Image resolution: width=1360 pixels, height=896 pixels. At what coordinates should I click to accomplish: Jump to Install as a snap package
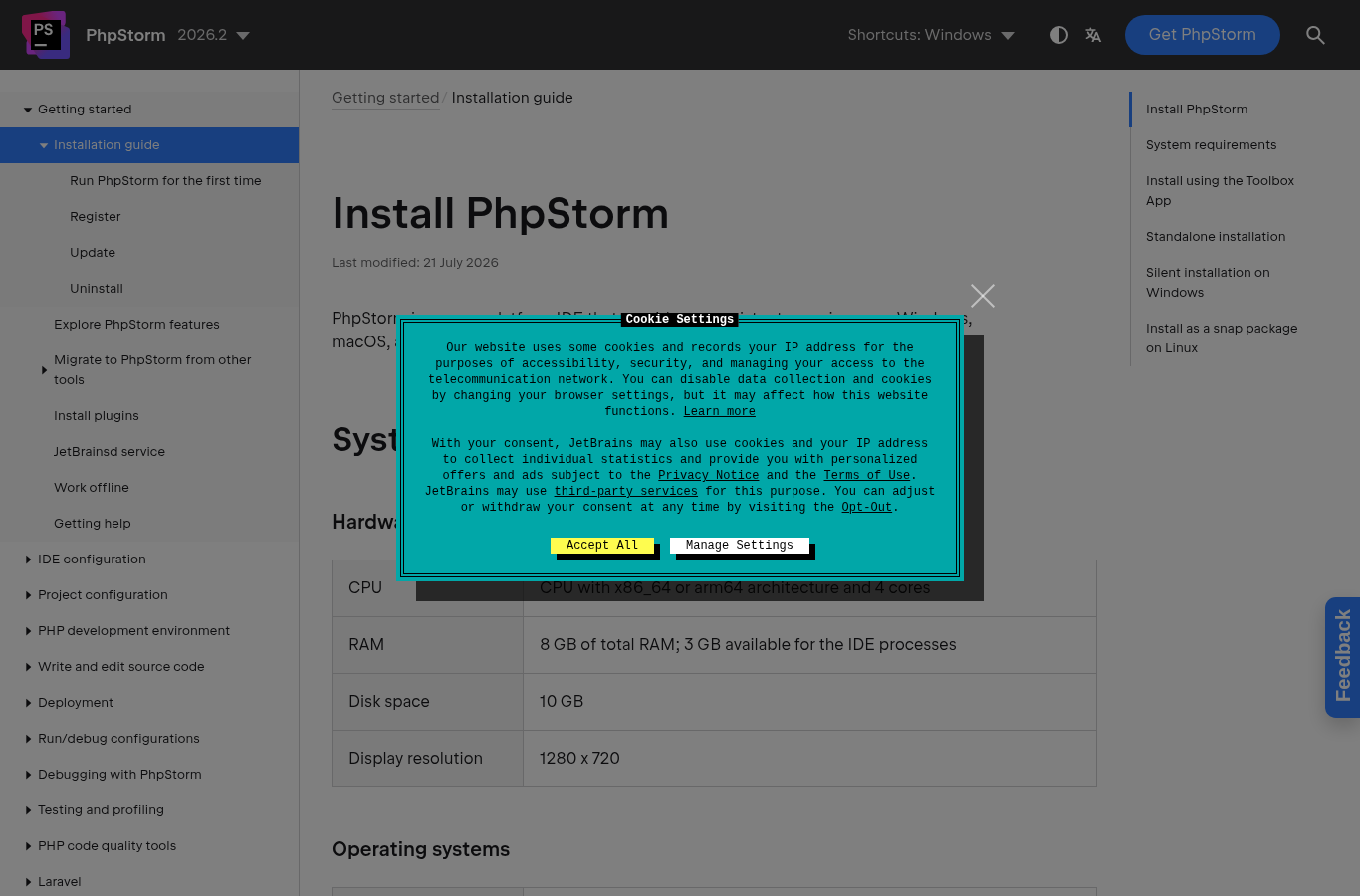1222,338
